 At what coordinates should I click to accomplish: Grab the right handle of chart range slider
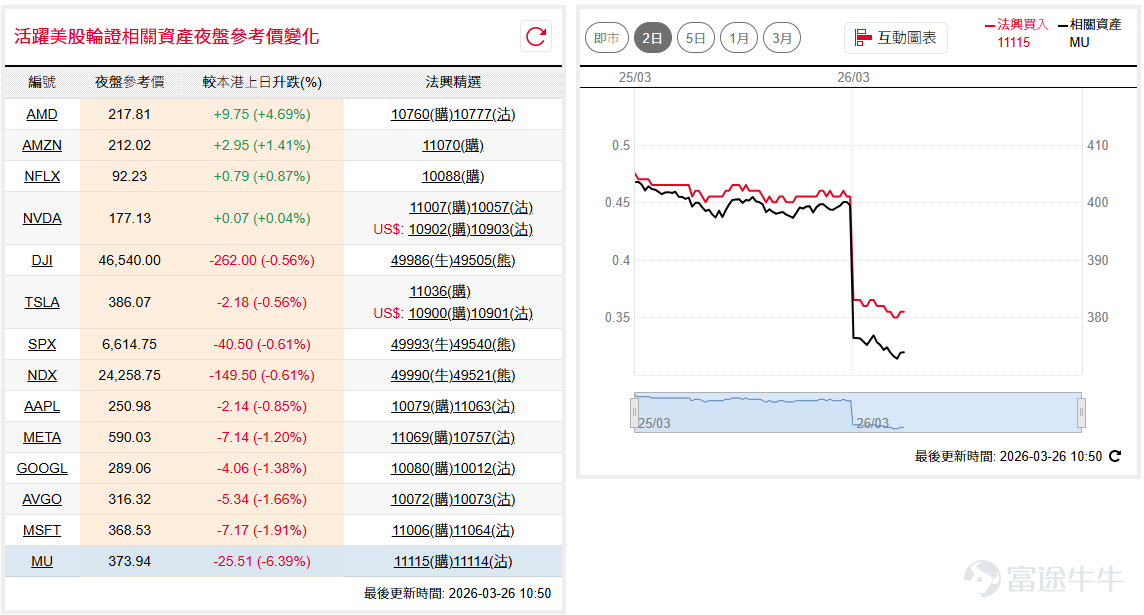1081,412
